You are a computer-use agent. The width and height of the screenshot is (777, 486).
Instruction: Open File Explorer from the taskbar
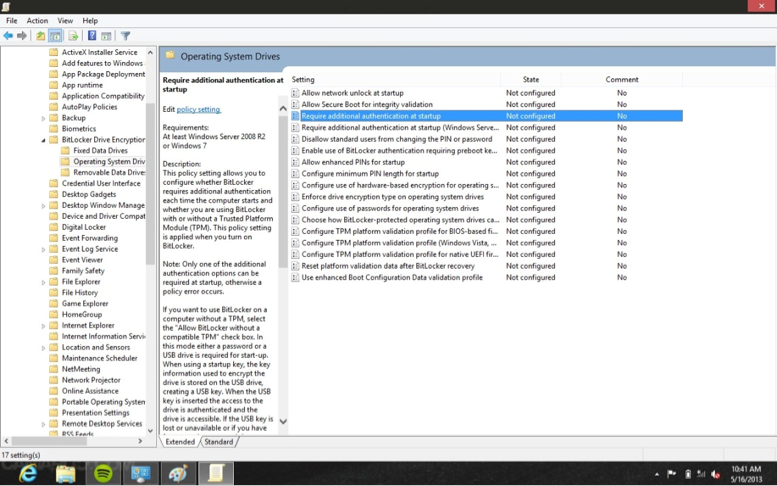pyautogui.click(x=65, y=474)
